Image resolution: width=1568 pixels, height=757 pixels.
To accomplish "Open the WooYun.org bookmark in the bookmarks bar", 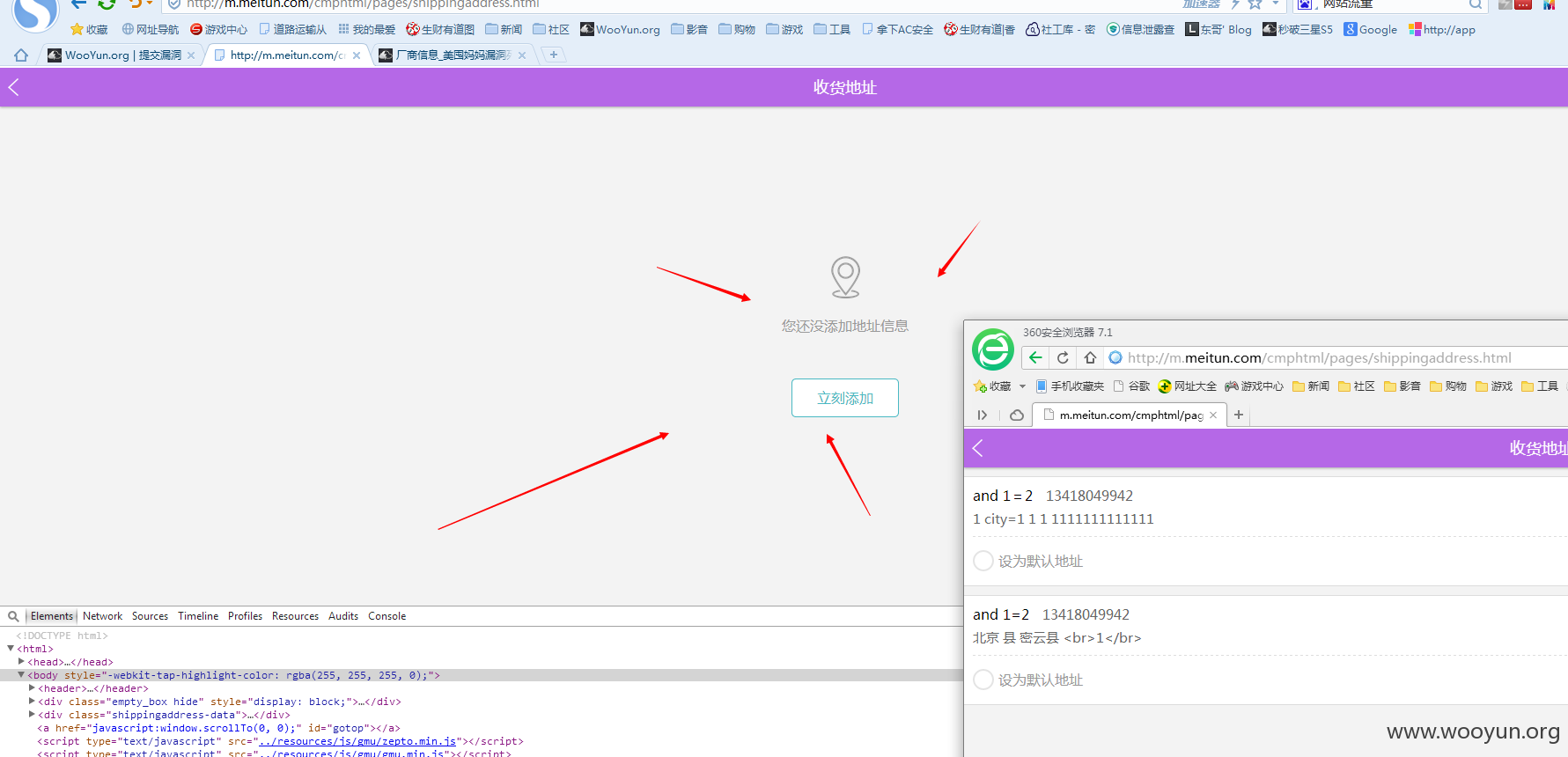I will [x=620, y=30].
